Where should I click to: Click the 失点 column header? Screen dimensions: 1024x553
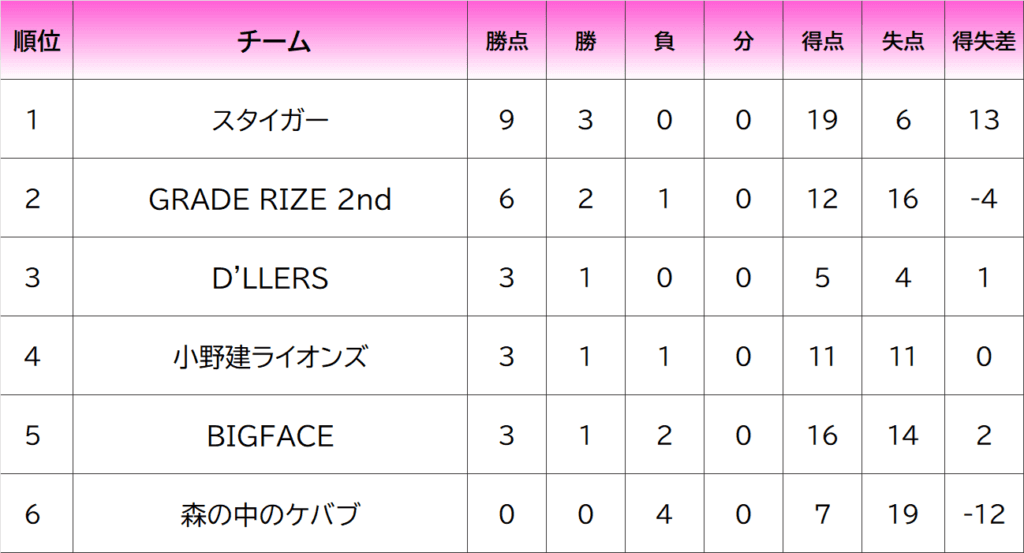tap(903, 40)
